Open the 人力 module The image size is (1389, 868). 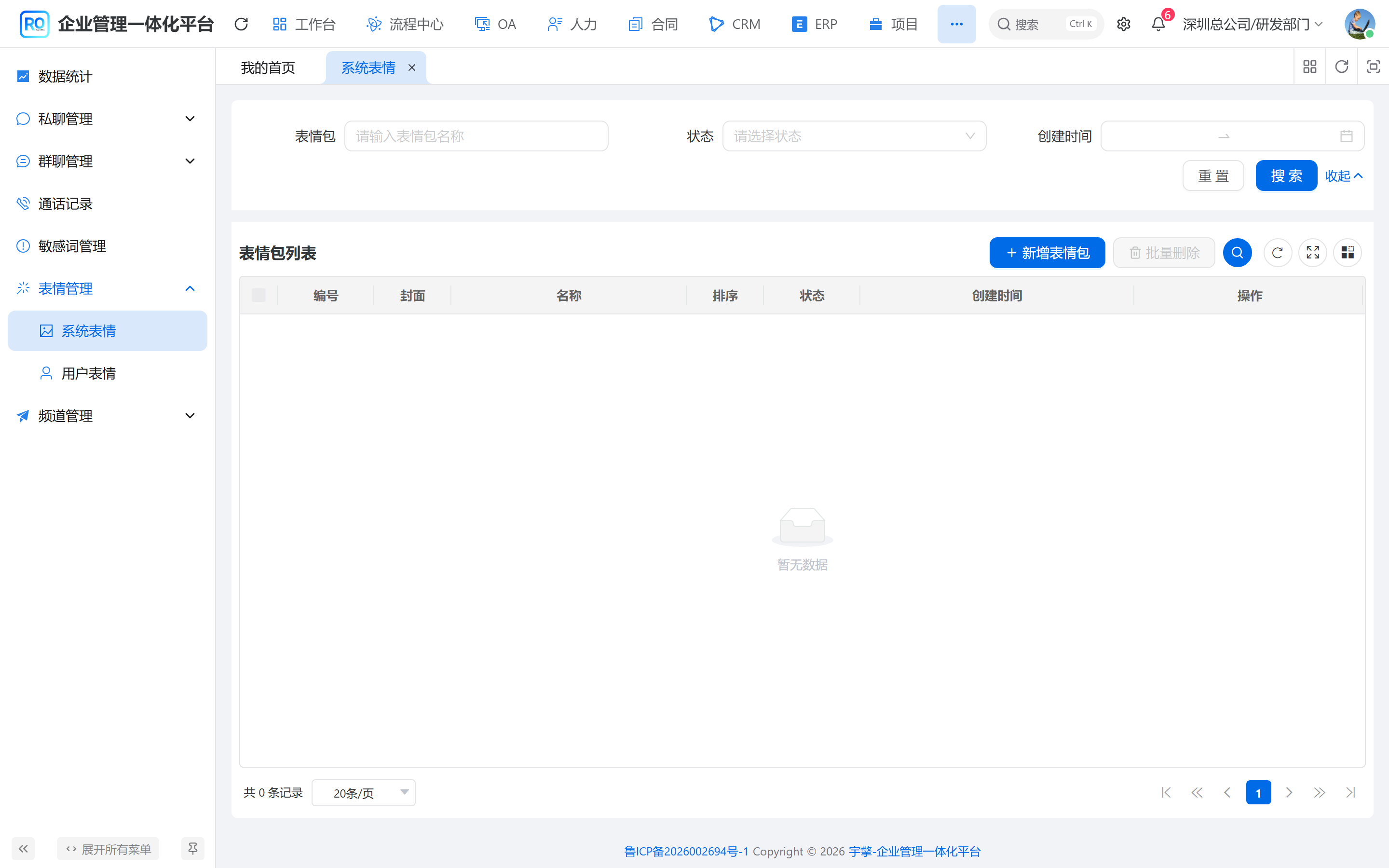pyautogui.click(x=572, y=24)
